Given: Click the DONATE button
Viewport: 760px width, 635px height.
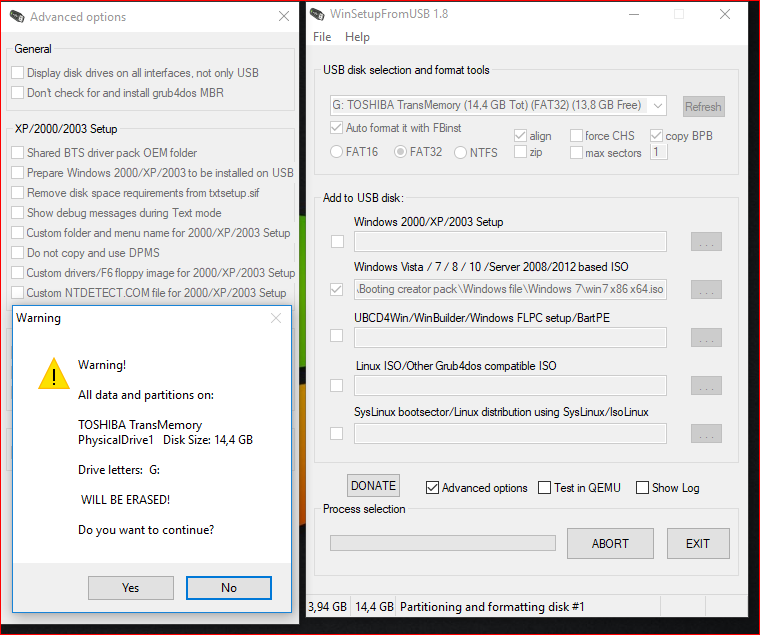Looking at the screenshot, I should [373, 486].
